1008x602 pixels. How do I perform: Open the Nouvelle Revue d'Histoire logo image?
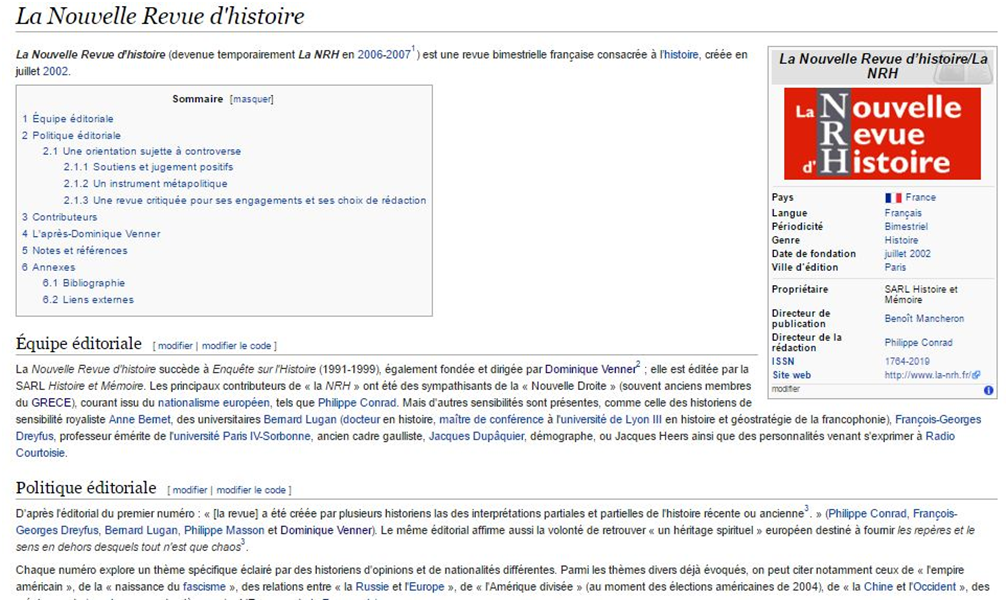(x=882, y=134)
